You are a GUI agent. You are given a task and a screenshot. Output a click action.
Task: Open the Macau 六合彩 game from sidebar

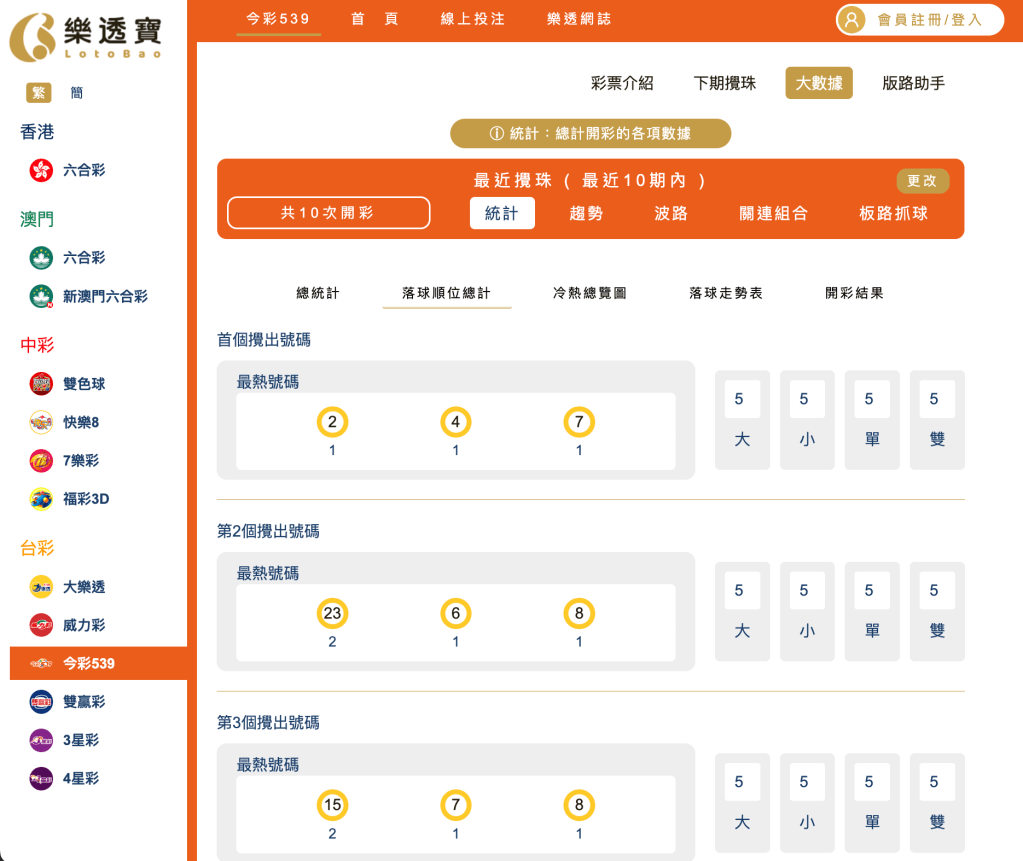pos(40,256)
